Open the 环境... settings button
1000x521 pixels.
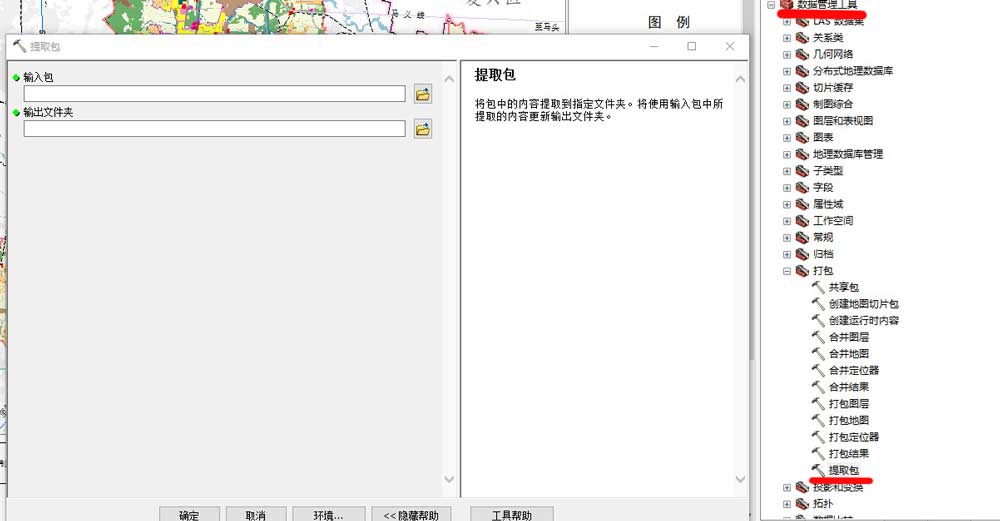pos(328,515)
